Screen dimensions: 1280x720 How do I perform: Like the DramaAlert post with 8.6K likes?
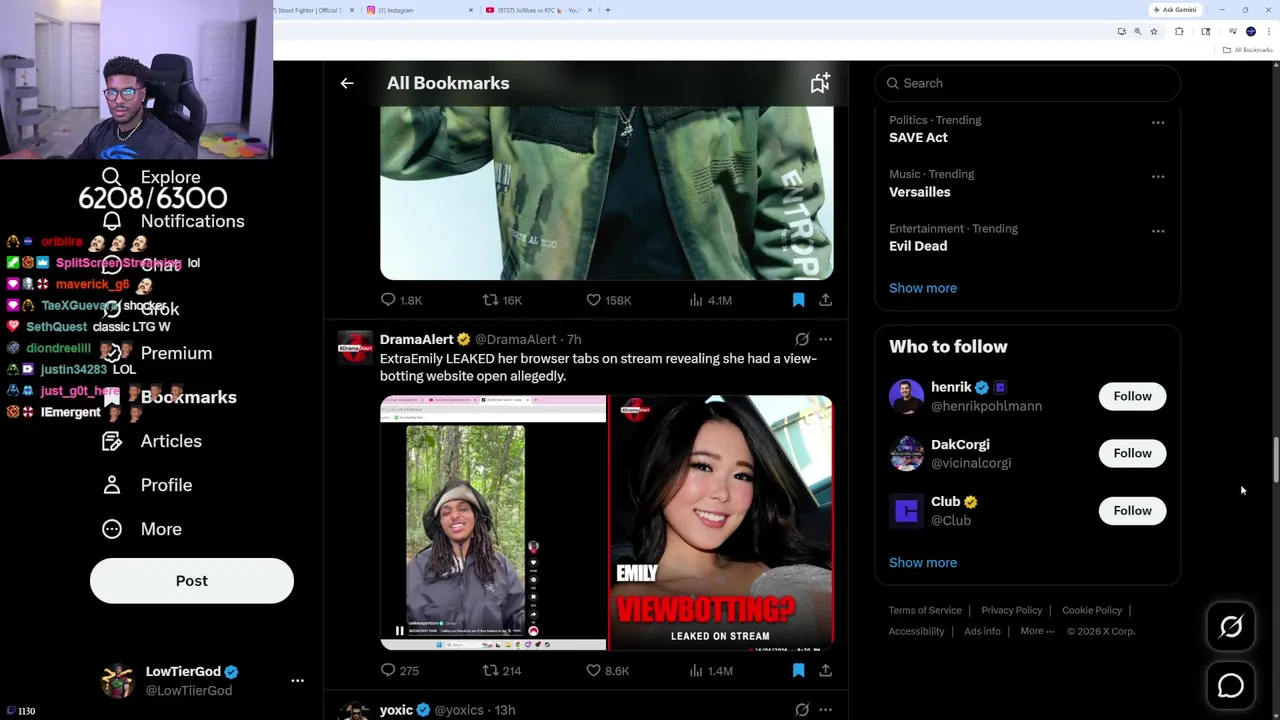tap(607, 671)
